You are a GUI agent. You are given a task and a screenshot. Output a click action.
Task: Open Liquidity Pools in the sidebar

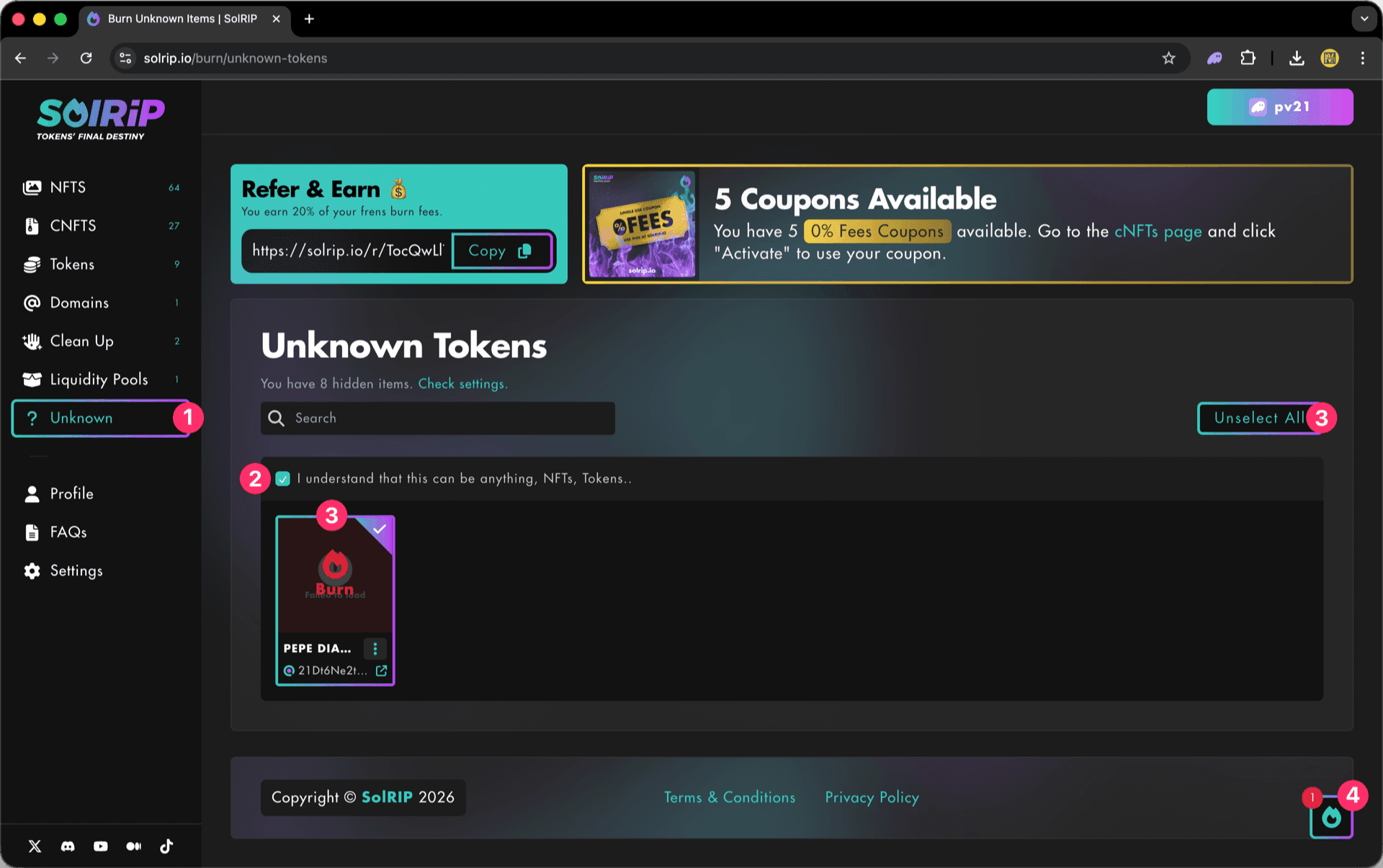tap(101, 380)
